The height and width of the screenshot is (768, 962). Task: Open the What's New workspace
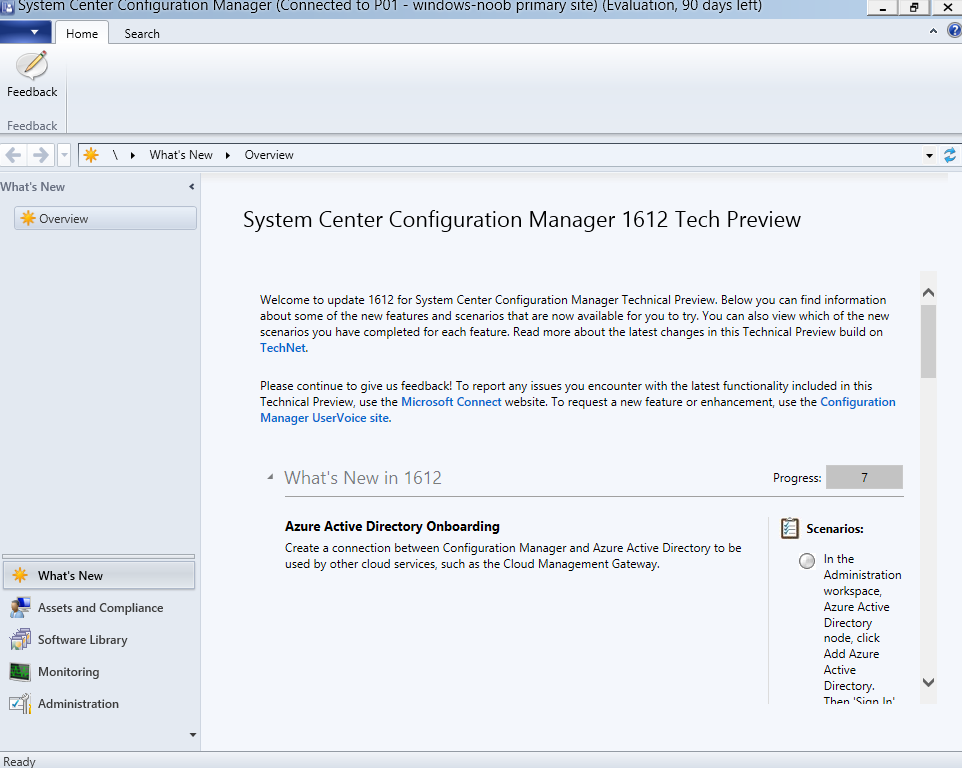pos(99,575)
